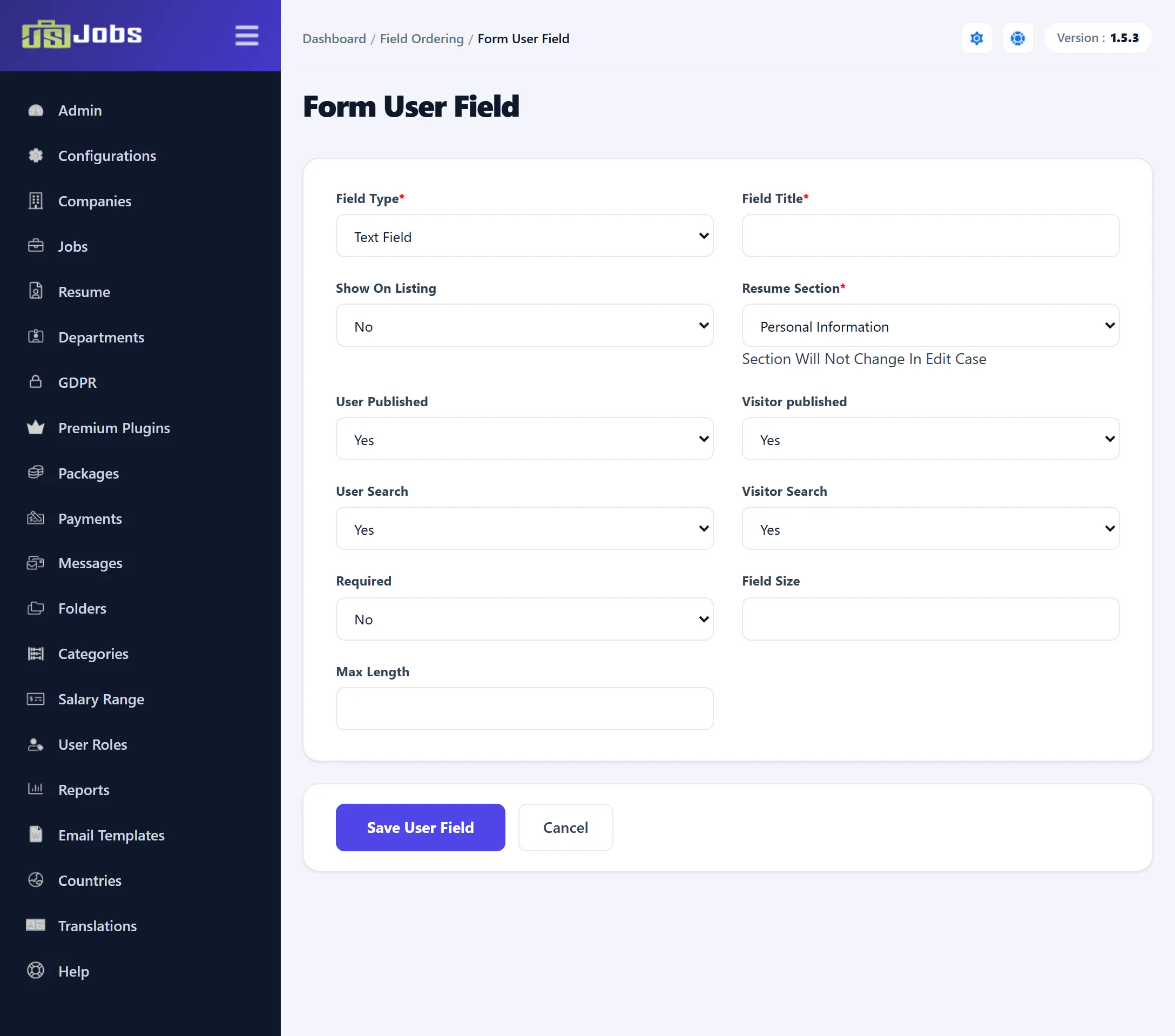Open the Show On Listing dropdown
Viewport: 1175px width, 1036px height.
click(524, 326)
